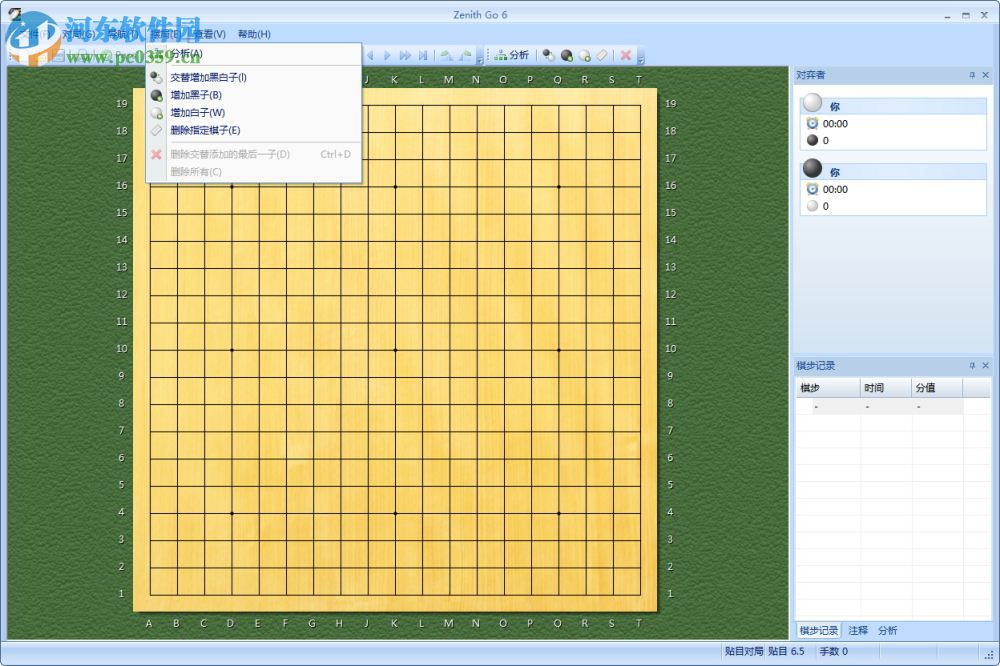Open the 帮助(H) menu
The height and width of the screenshot is (666, 1000).
click(252, 33)
